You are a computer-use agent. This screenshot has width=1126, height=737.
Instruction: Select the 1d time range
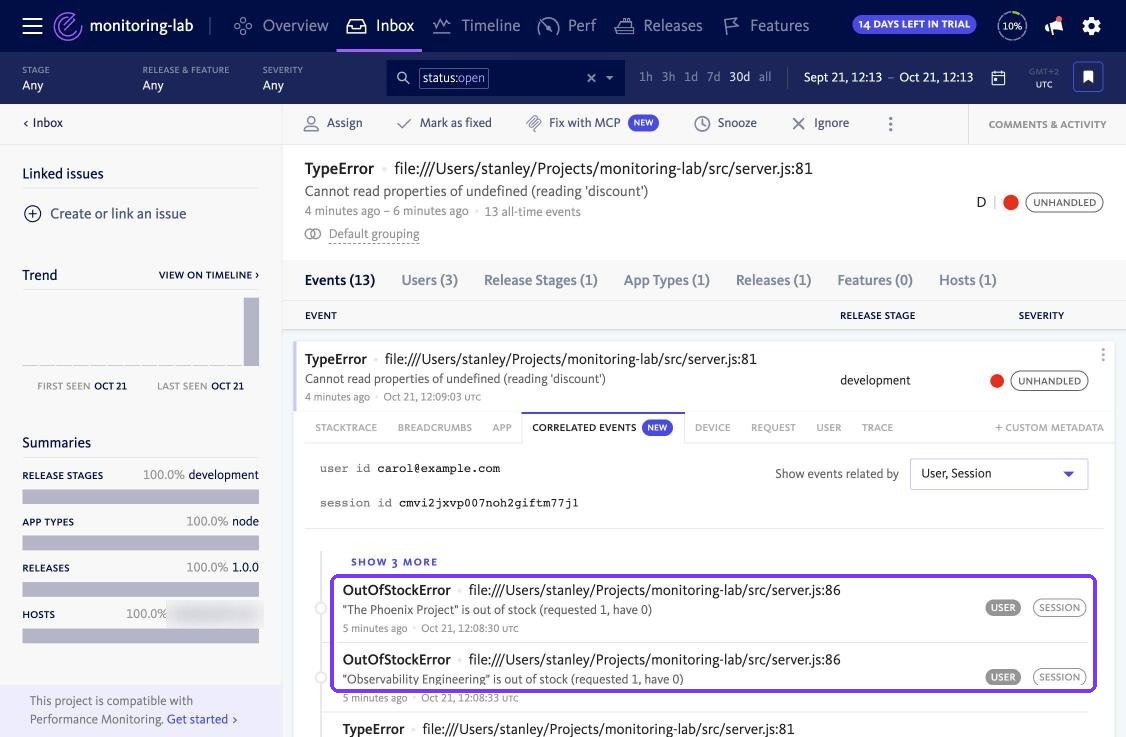point(691,77)
